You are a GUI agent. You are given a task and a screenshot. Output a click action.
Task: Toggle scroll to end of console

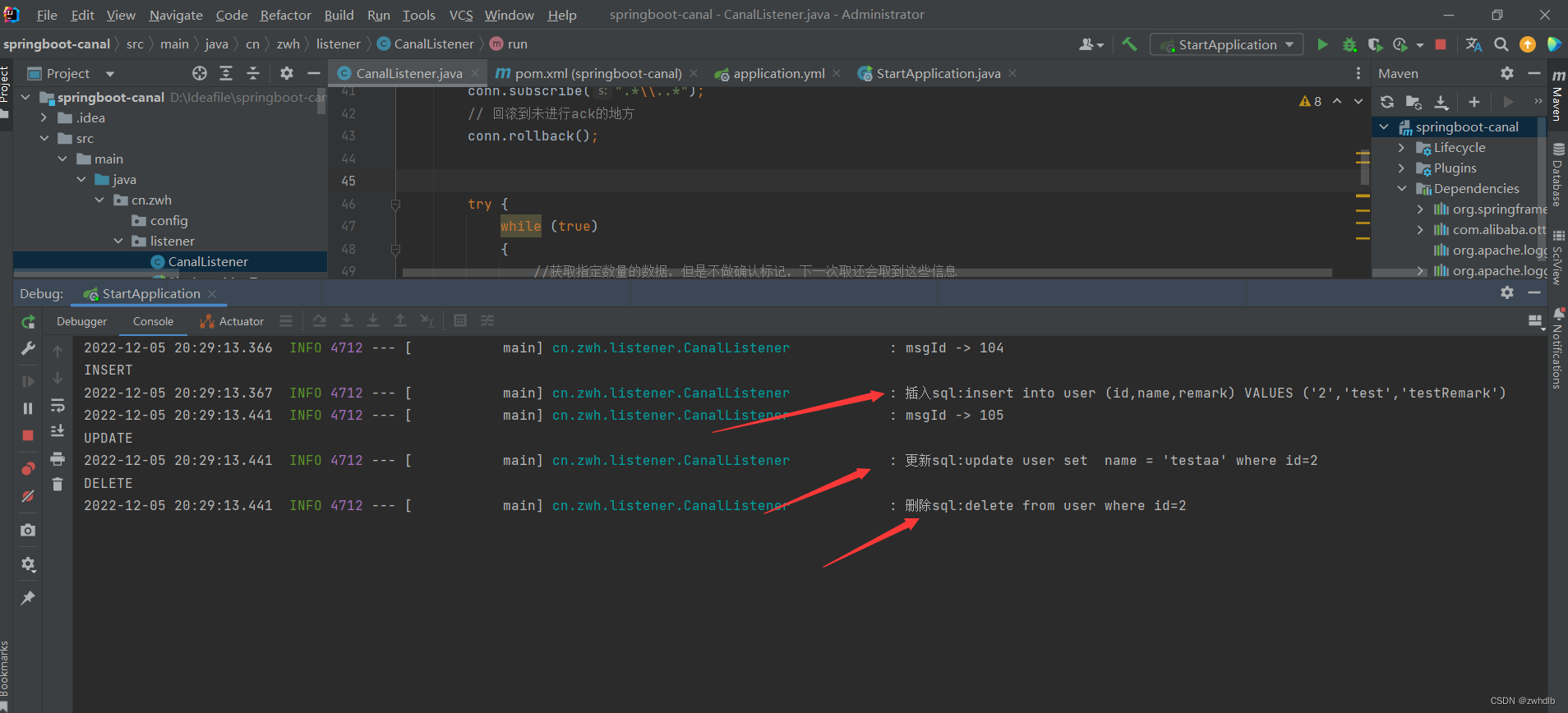pyautogui.click(x=58, y=431)
